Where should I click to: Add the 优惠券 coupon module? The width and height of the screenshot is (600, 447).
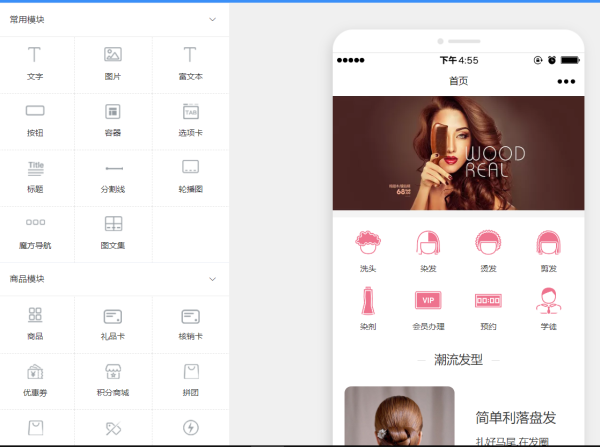(x=35, y=372)
